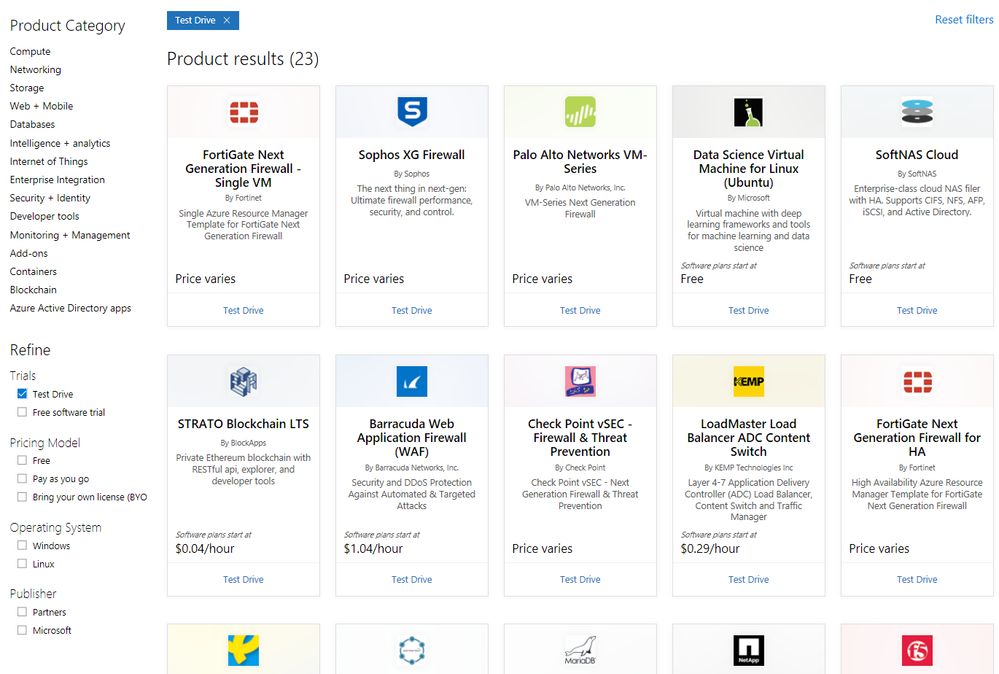Click Test Drive under Sophos XG Firewall
The width and height of the screenshot is (999, 674).
tap(412, 310)
